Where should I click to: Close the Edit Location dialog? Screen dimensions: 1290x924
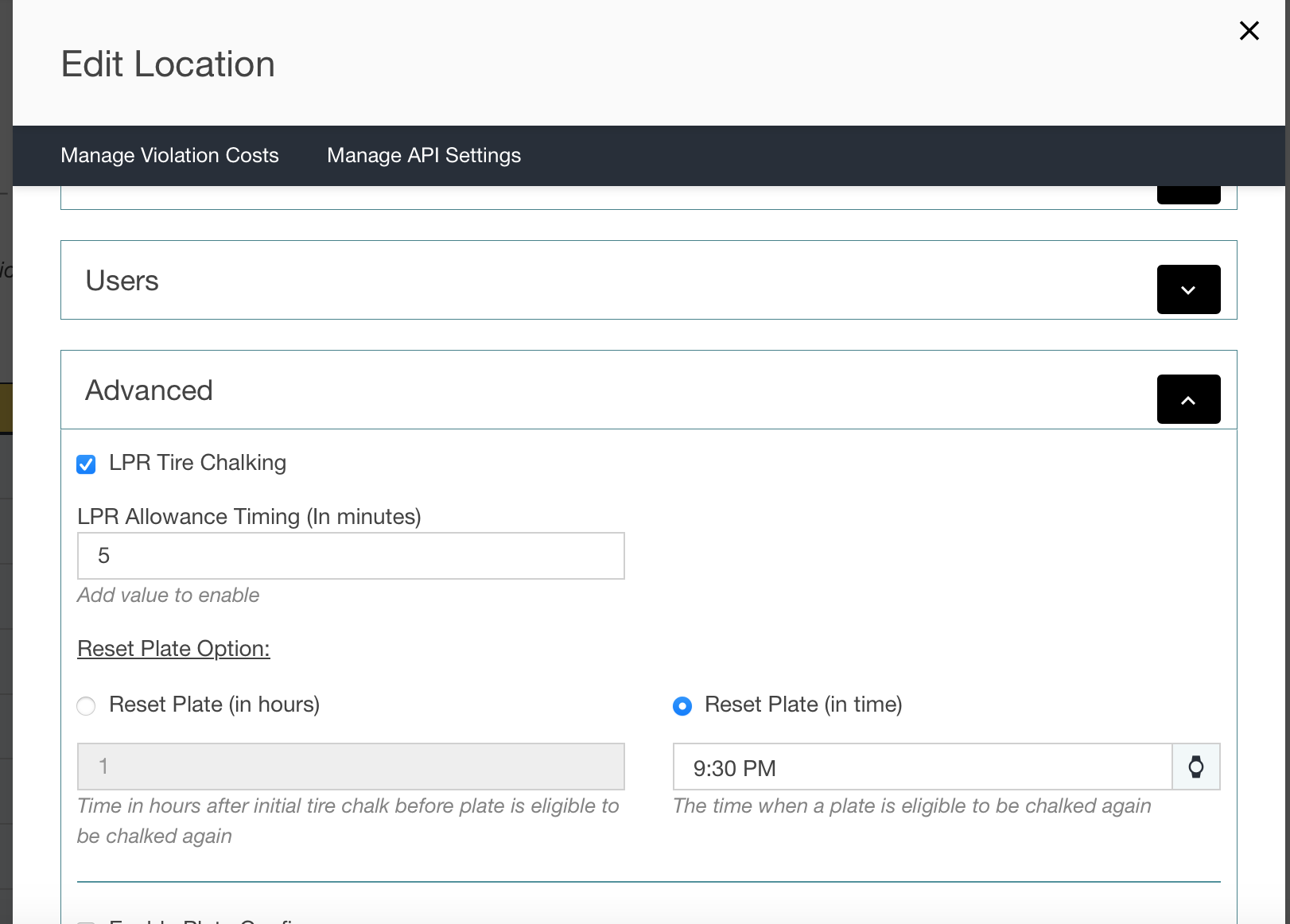pyautogui.click(x=1249, y=31)
